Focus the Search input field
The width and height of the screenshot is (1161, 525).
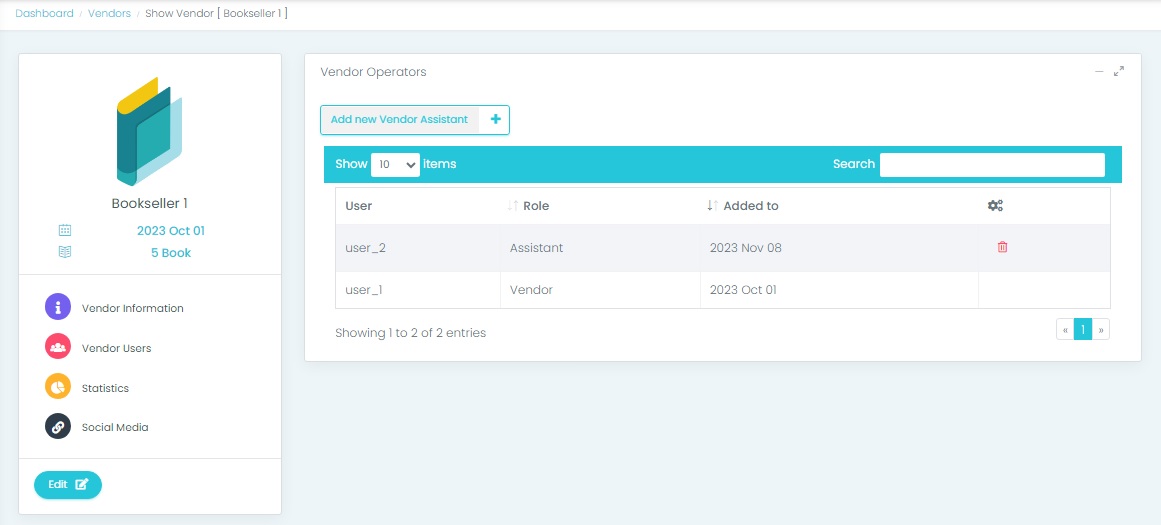(x=991, y=164)
